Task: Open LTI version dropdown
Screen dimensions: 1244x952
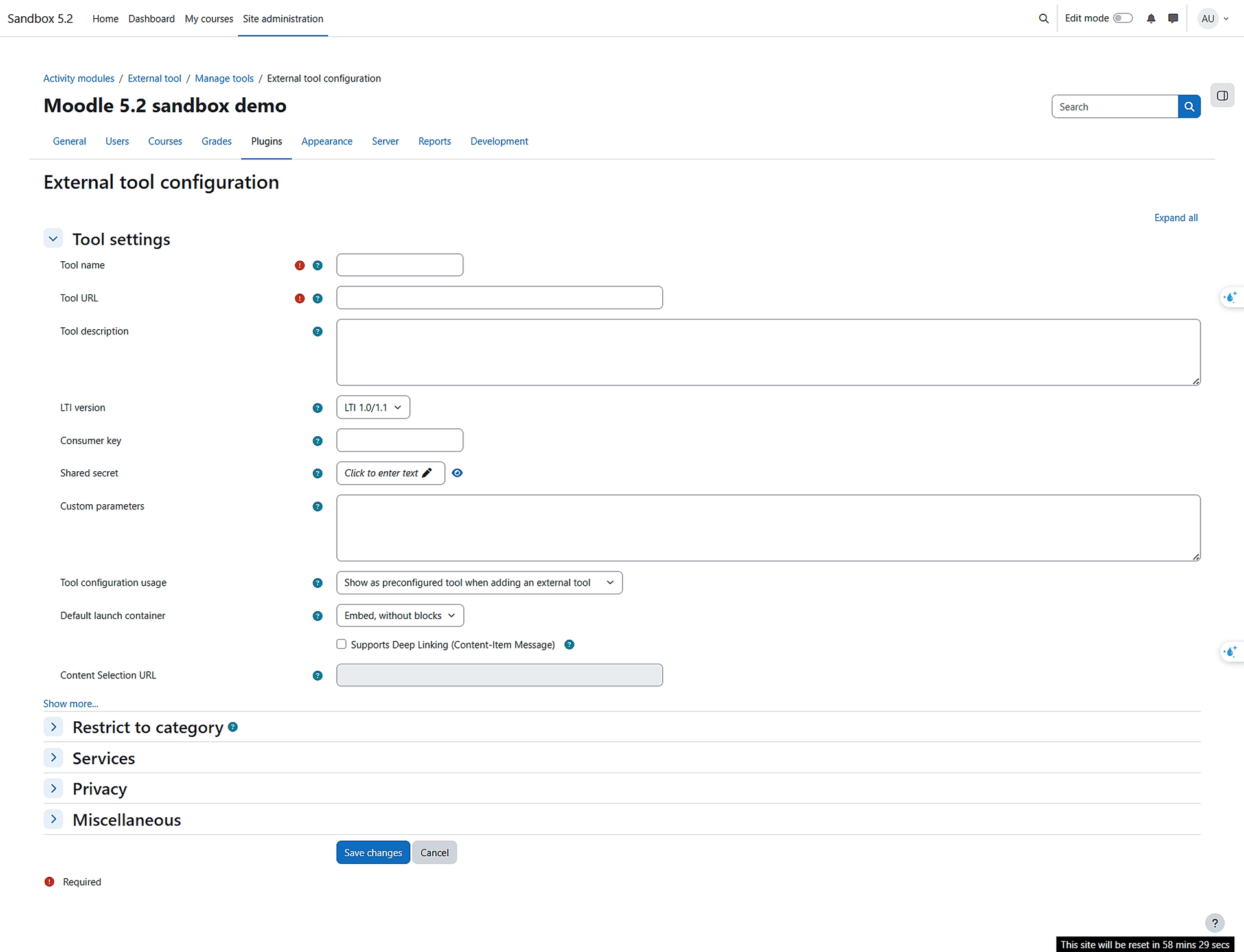Action: (x=373, y=407)
